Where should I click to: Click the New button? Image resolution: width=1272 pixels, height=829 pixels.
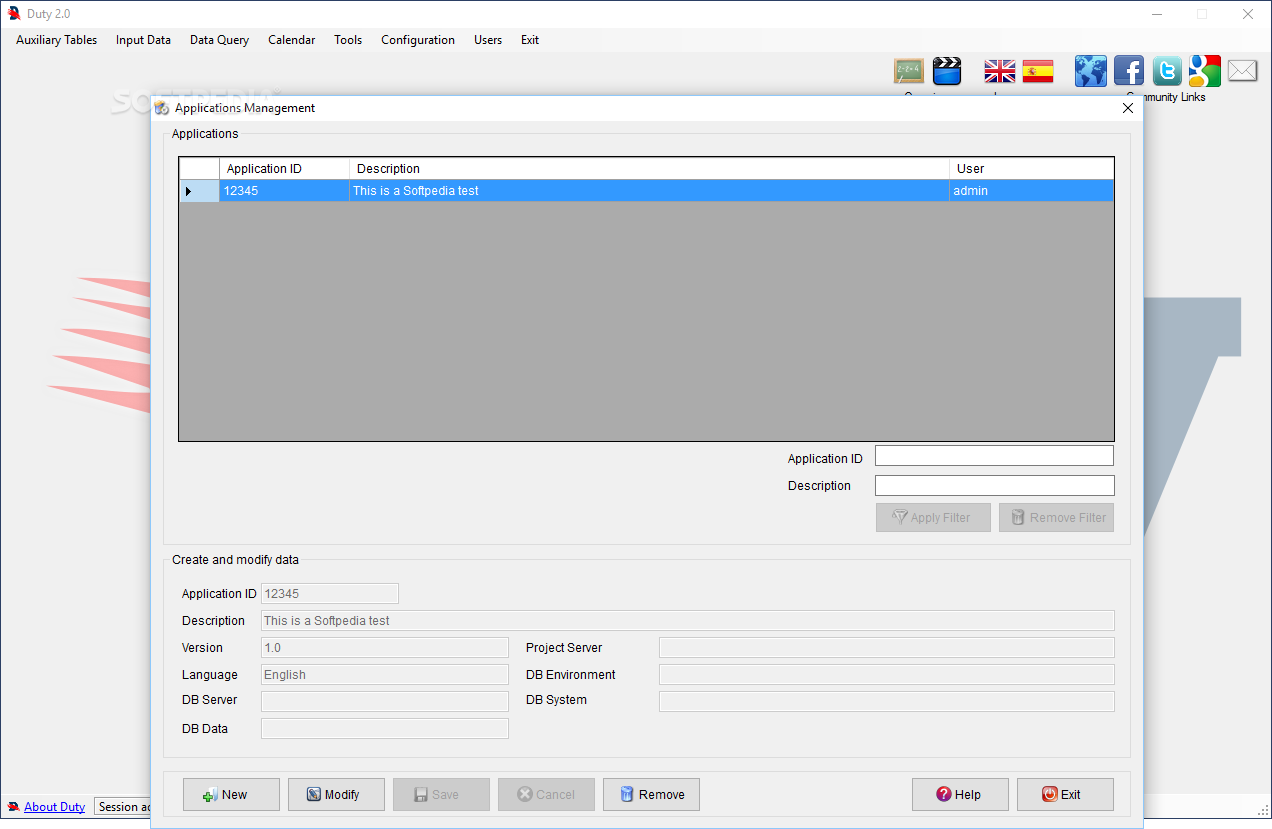point(231,794)
